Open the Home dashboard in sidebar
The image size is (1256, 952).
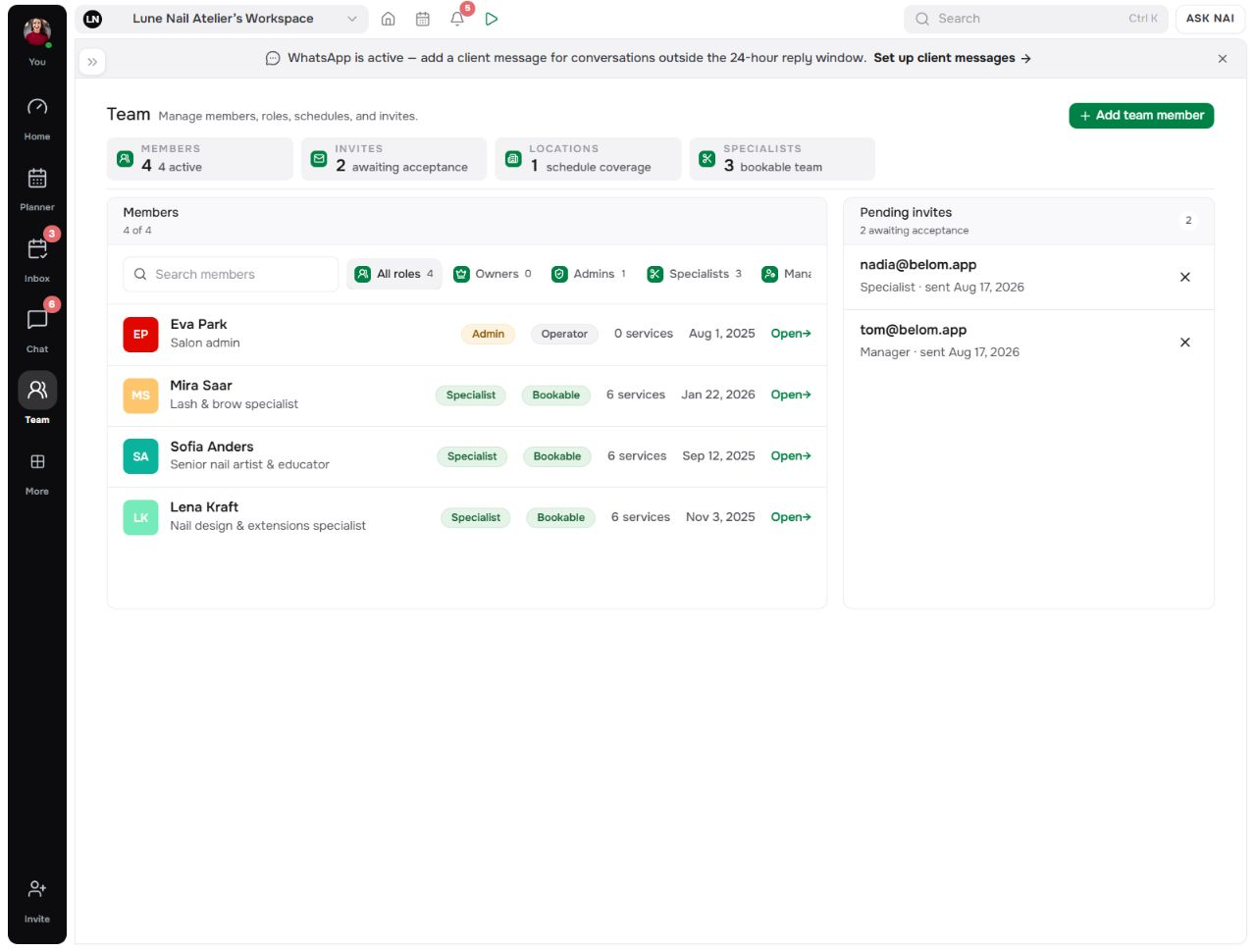click(x=37, y=118)
